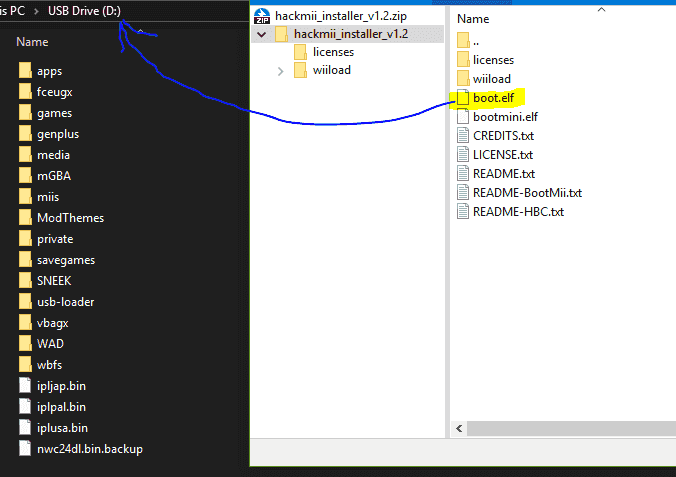Select the README.txt file icon
This screenshot has height=477, width=676.
pyautogui.click(x=463, y=173)
